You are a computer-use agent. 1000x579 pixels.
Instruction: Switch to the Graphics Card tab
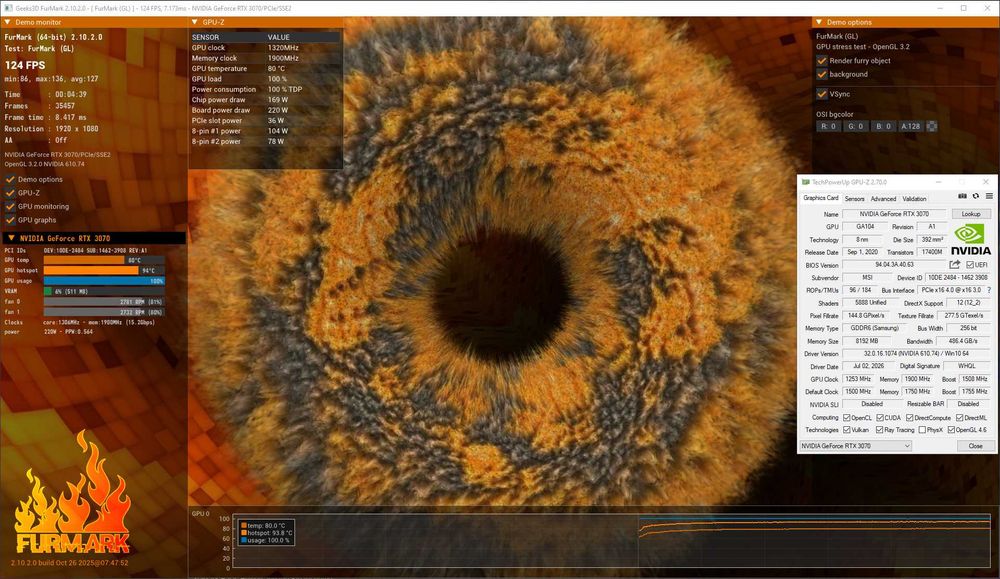(x=821, y=198)
